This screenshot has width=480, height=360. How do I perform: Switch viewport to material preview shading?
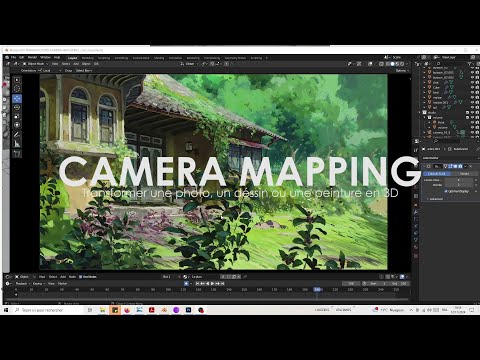click(x=397, y=64)
